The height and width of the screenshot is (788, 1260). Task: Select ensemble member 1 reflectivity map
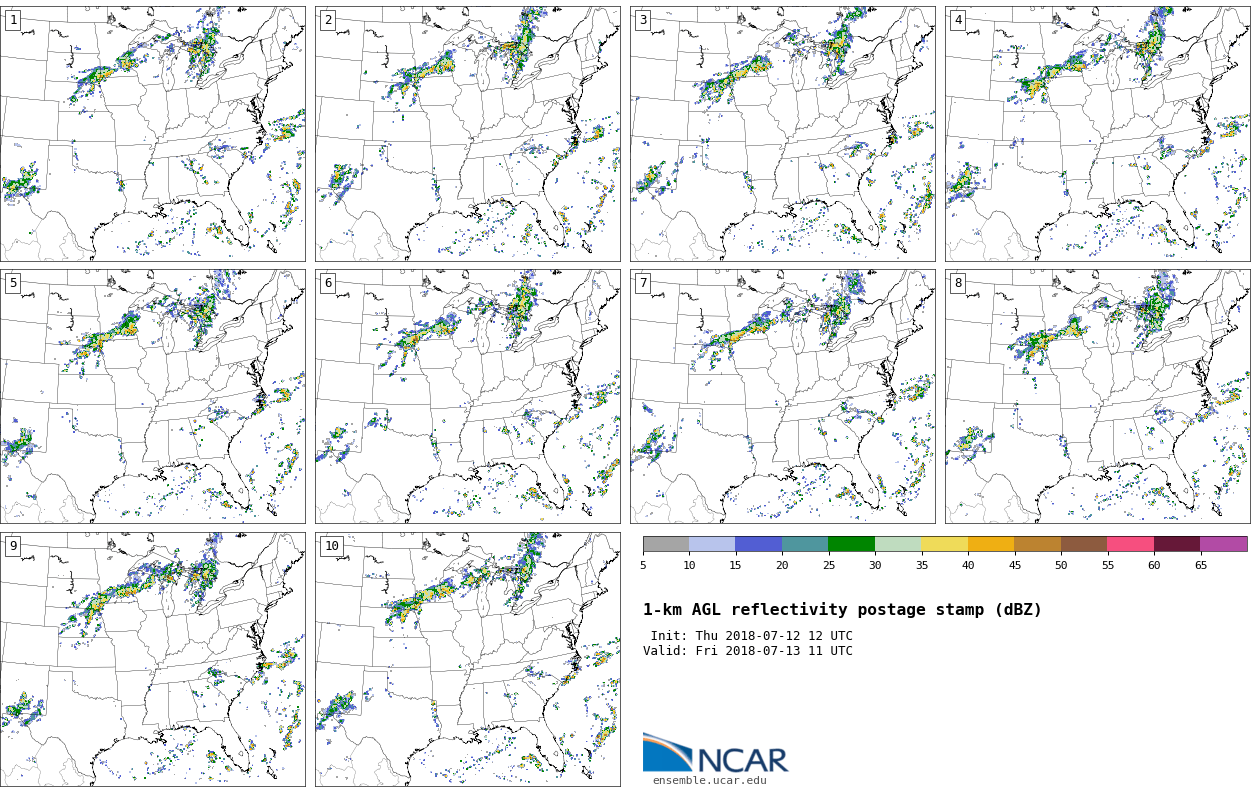click(x=153, y=134)
